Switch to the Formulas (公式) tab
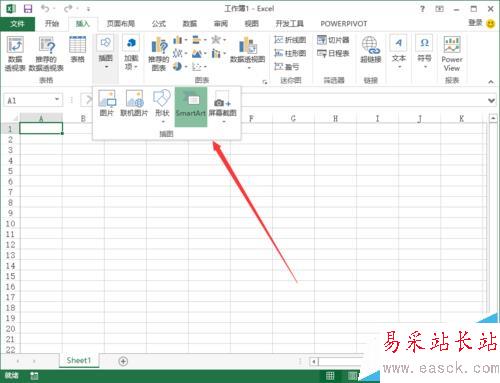 pos(159,24)
